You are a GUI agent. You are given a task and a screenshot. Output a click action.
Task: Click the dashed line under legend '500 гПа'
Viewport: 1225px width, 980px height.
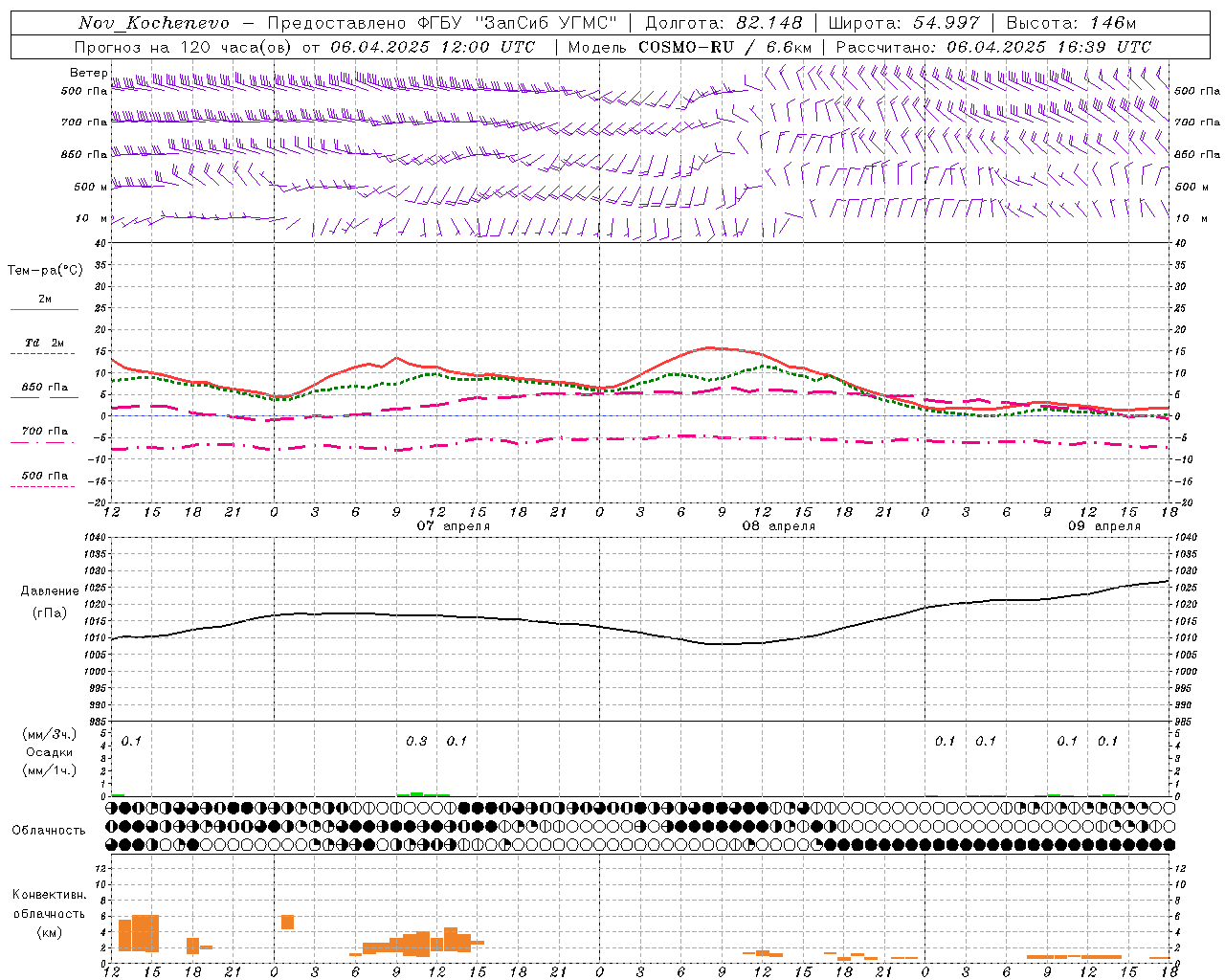tap(42, 486)
